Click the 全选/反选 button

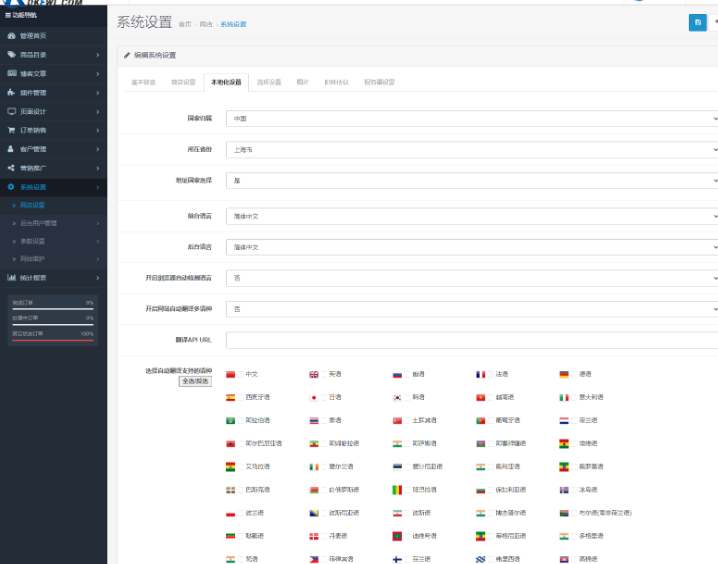[195, 381]
